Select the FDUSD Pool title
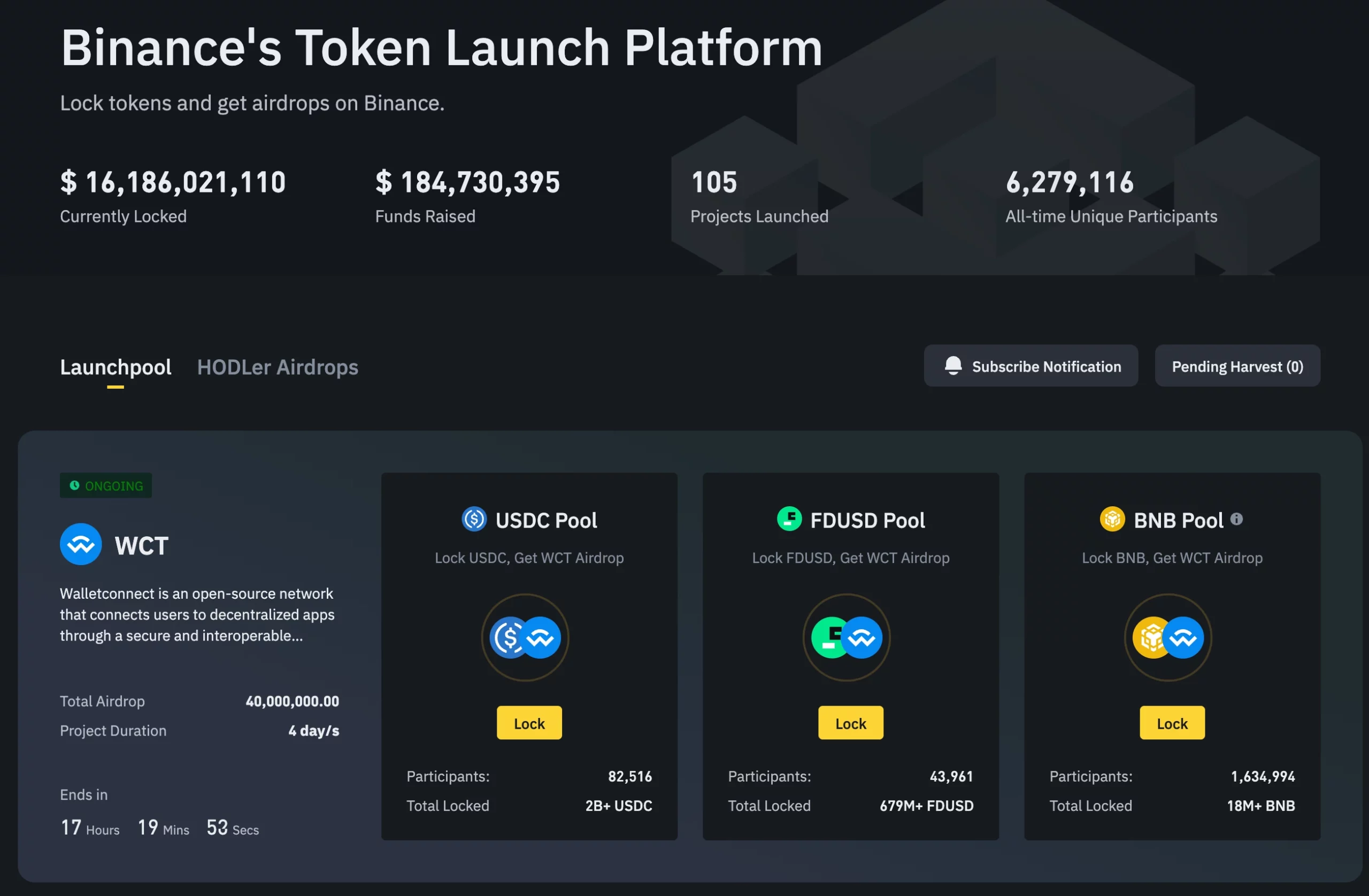 click(x=867, y=521)
